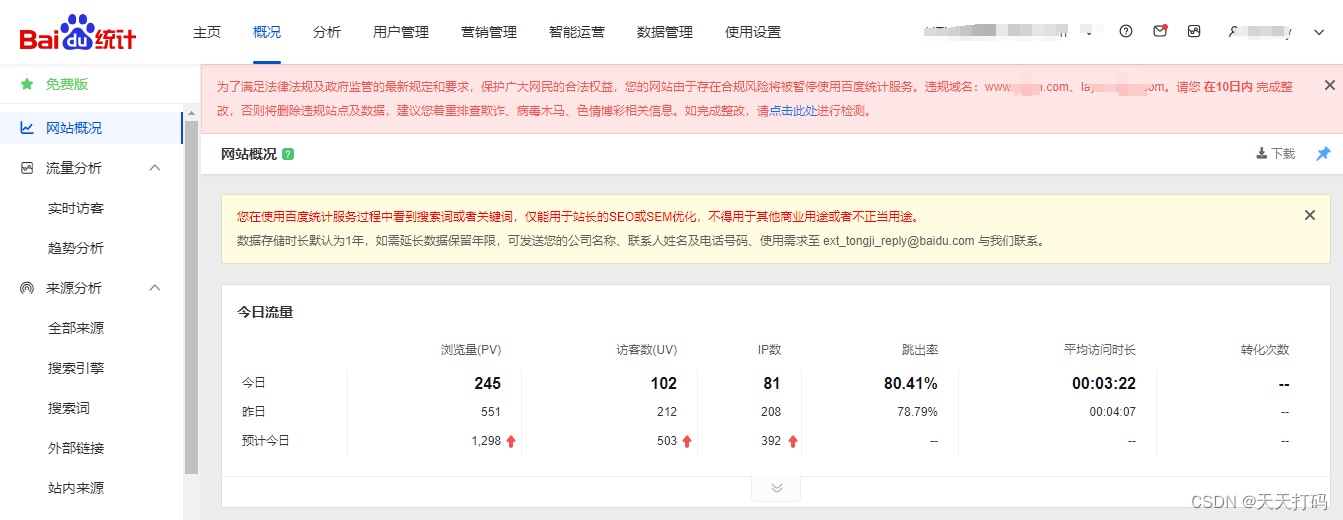Open the 使用设置 tab
The height and width of the screenshot is (520, 1343).
pyautogui.click(x=753, y=32)
